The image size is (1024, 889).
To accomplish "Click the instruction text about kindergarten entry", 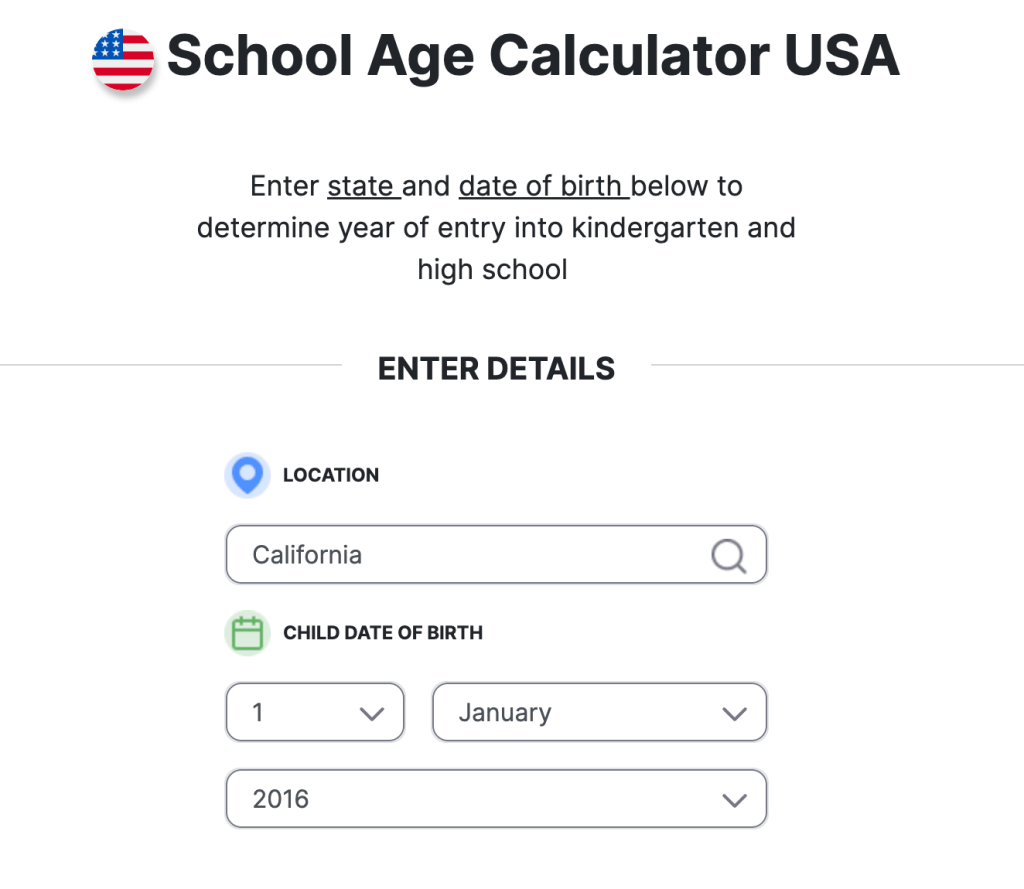I will click(x=496, y=228).
